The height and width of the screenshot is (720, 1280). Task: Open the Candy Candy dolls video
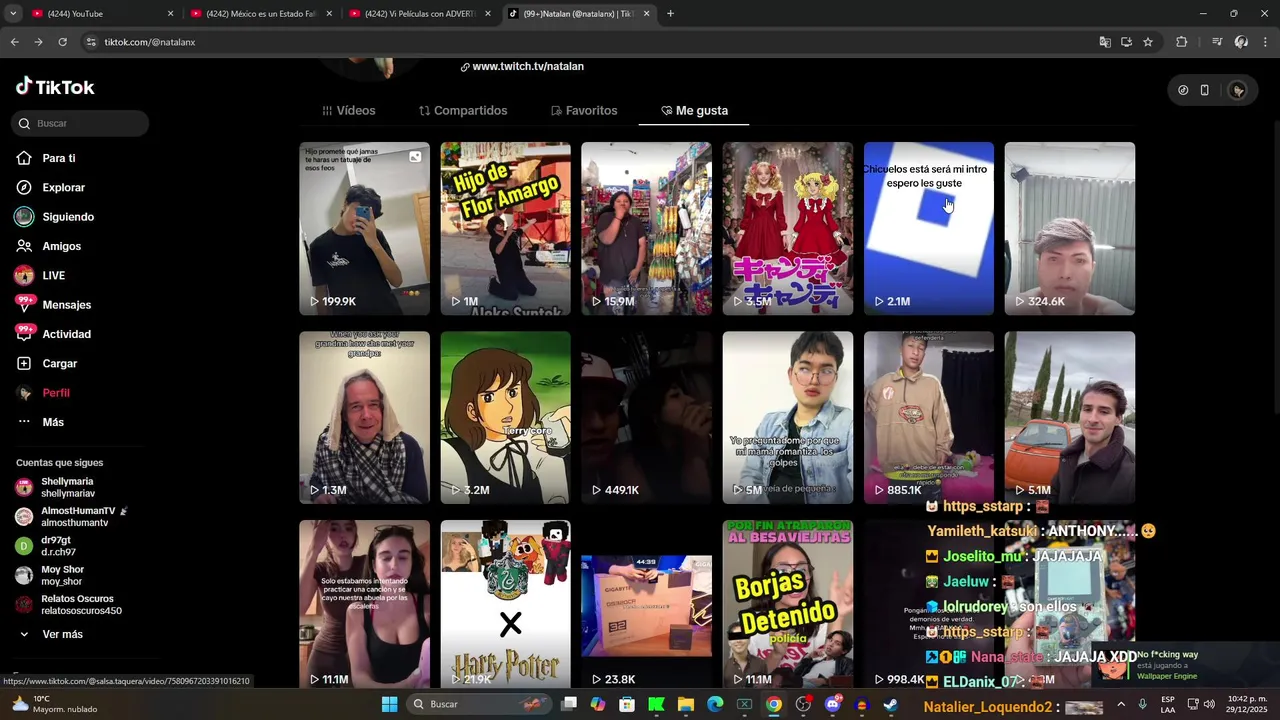click(787, 228)
